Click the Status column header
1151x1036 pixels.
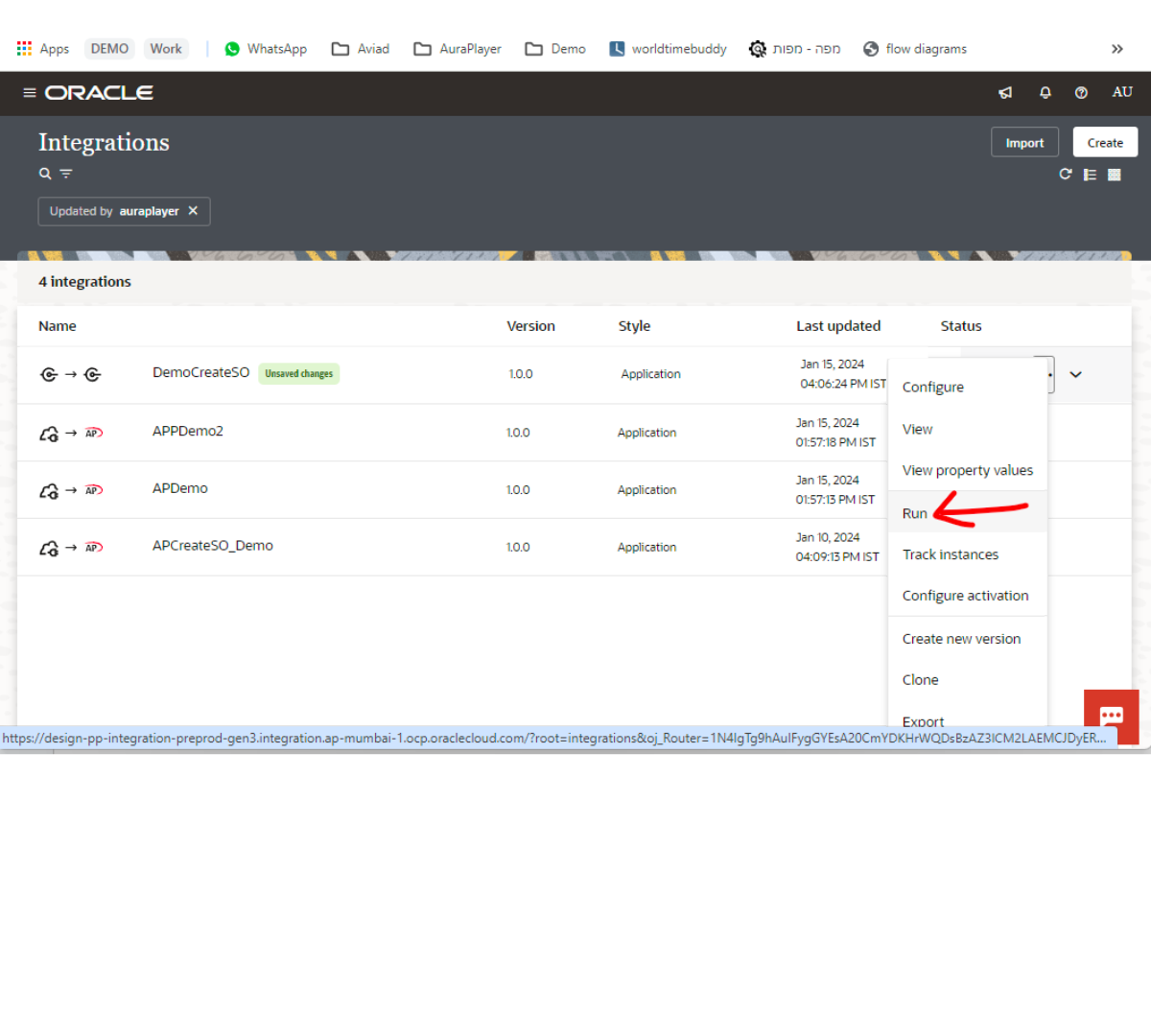[961, 326]
